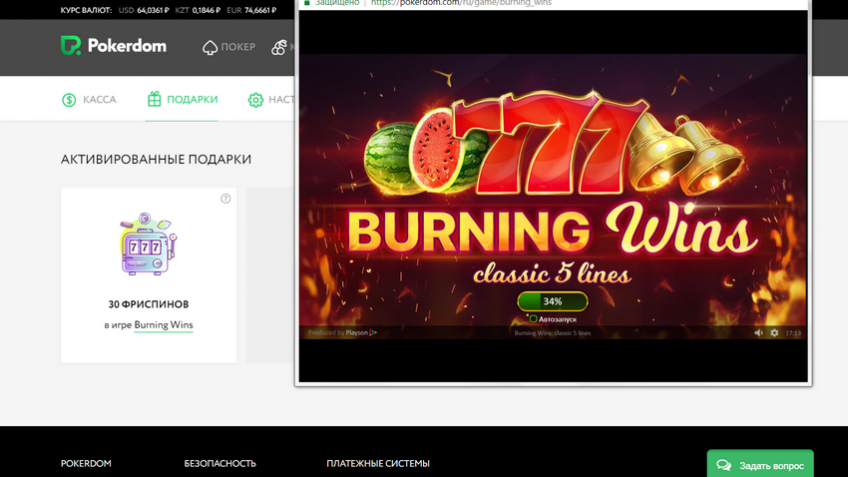Click the Подарки gift icon
Screen dimensions: 848x477
[154, 99]
